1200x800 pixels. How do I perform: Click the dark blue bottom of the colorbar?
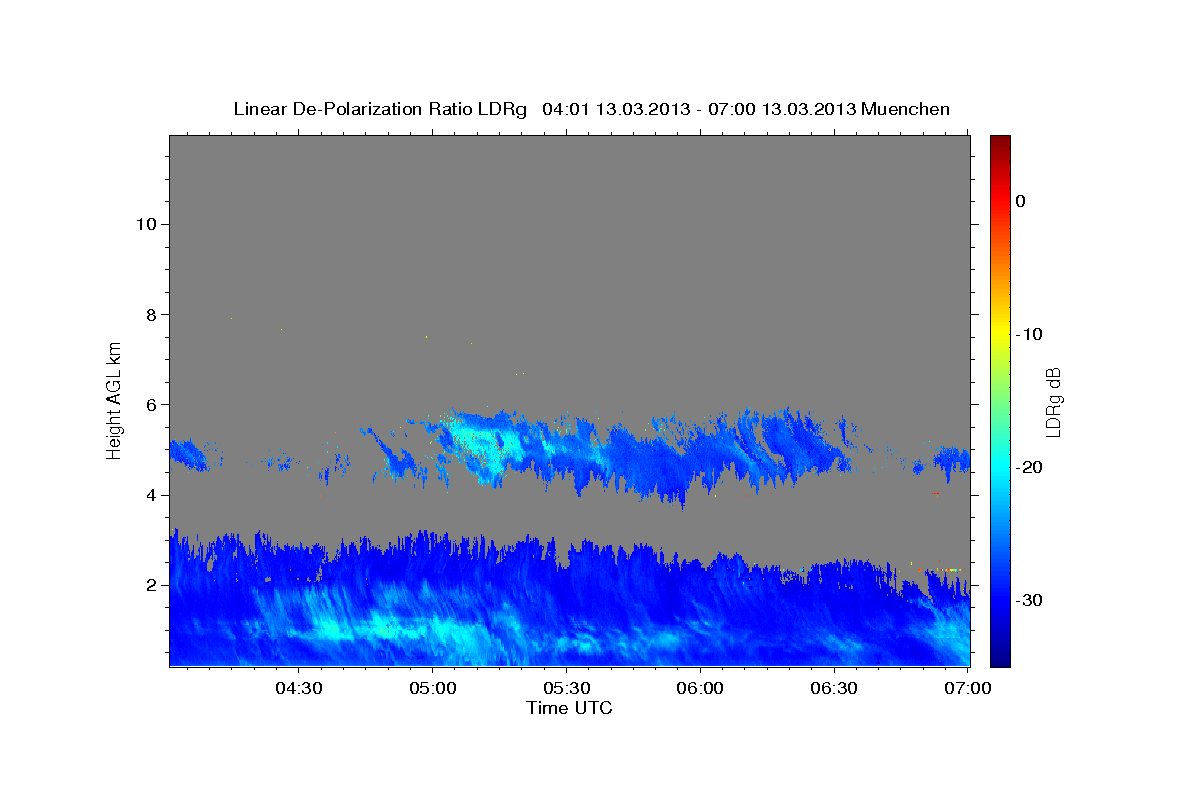coord(1000,655)
